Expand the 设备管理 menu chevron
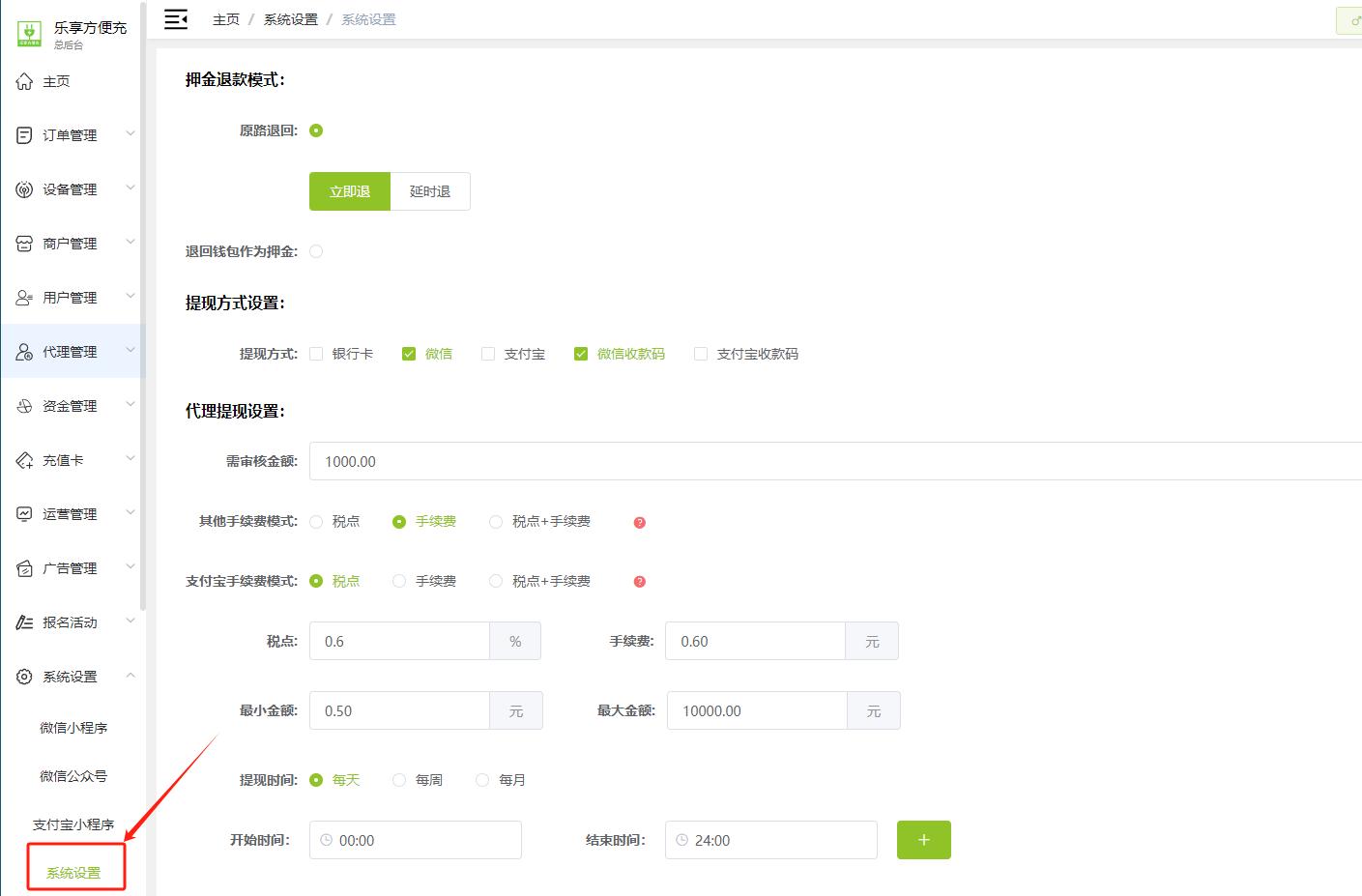The image size is (1362, 896). (x=130, y=188)
